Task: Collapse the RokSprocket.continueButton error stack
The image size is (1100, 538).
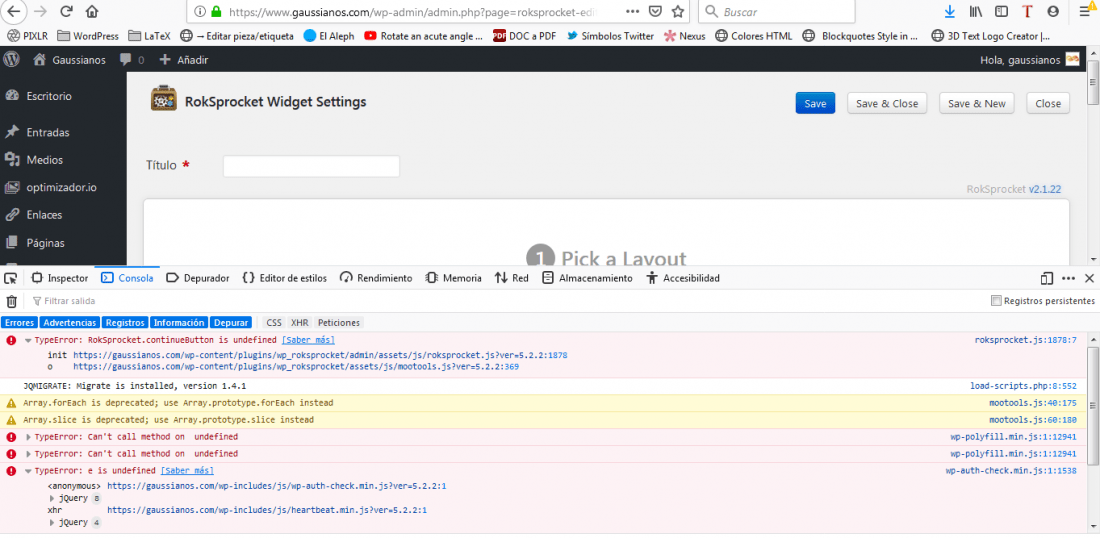Action: click(28, 340)
